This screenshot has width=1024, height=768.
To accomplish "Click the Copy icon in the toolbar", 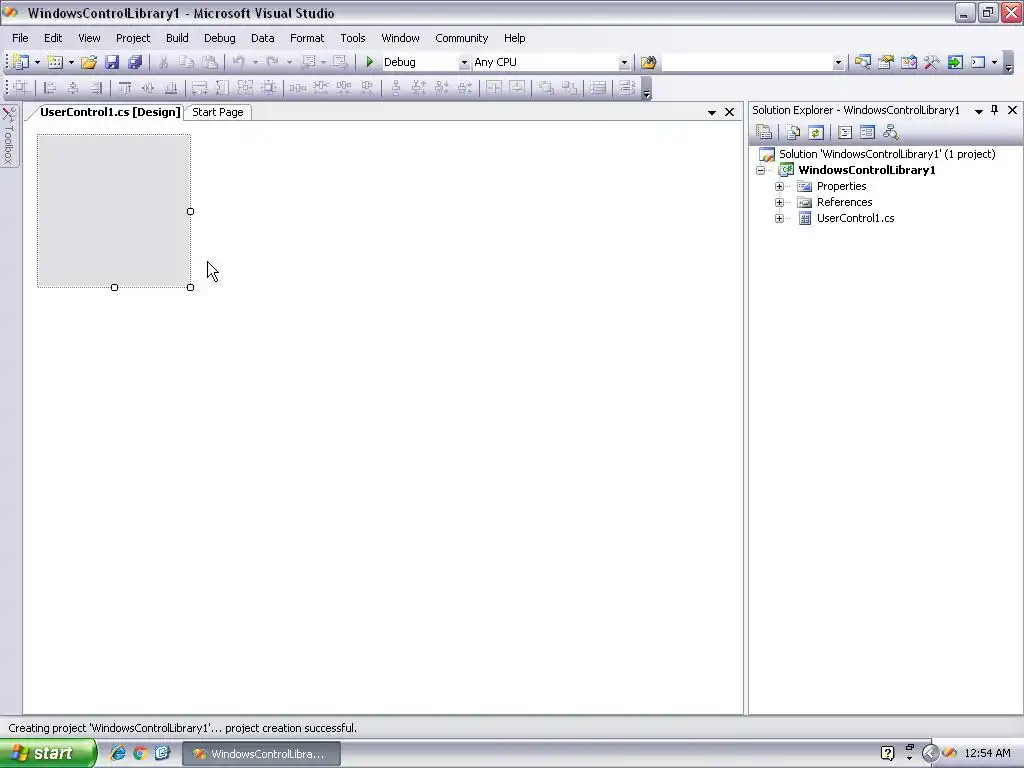I will click(x=187, y=62).
